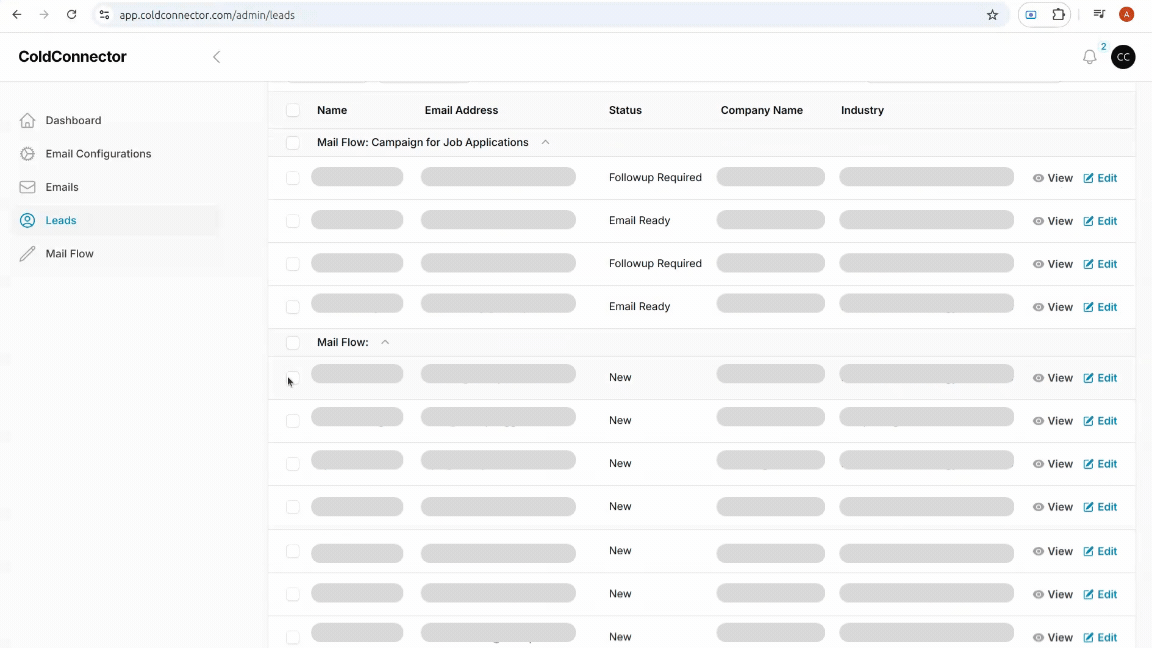Image resolution: width=1152 pixels, height=648 pixels.
Task: Collapse the sidebar with the chevron arrow
Action: [x=216, y=57]
